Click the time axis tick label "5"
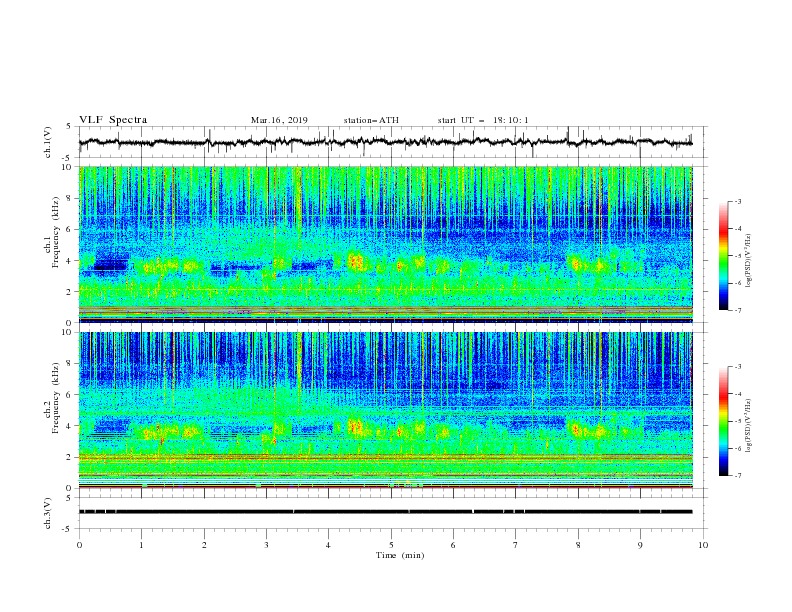The width and height of the screenshot is (792, 612). 391,545
